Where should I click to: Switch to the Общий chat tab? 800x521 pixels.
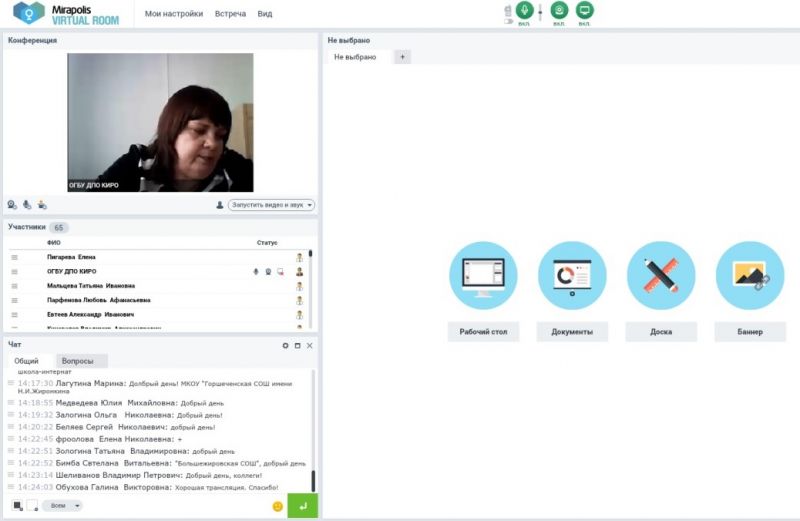coord(26,361)
